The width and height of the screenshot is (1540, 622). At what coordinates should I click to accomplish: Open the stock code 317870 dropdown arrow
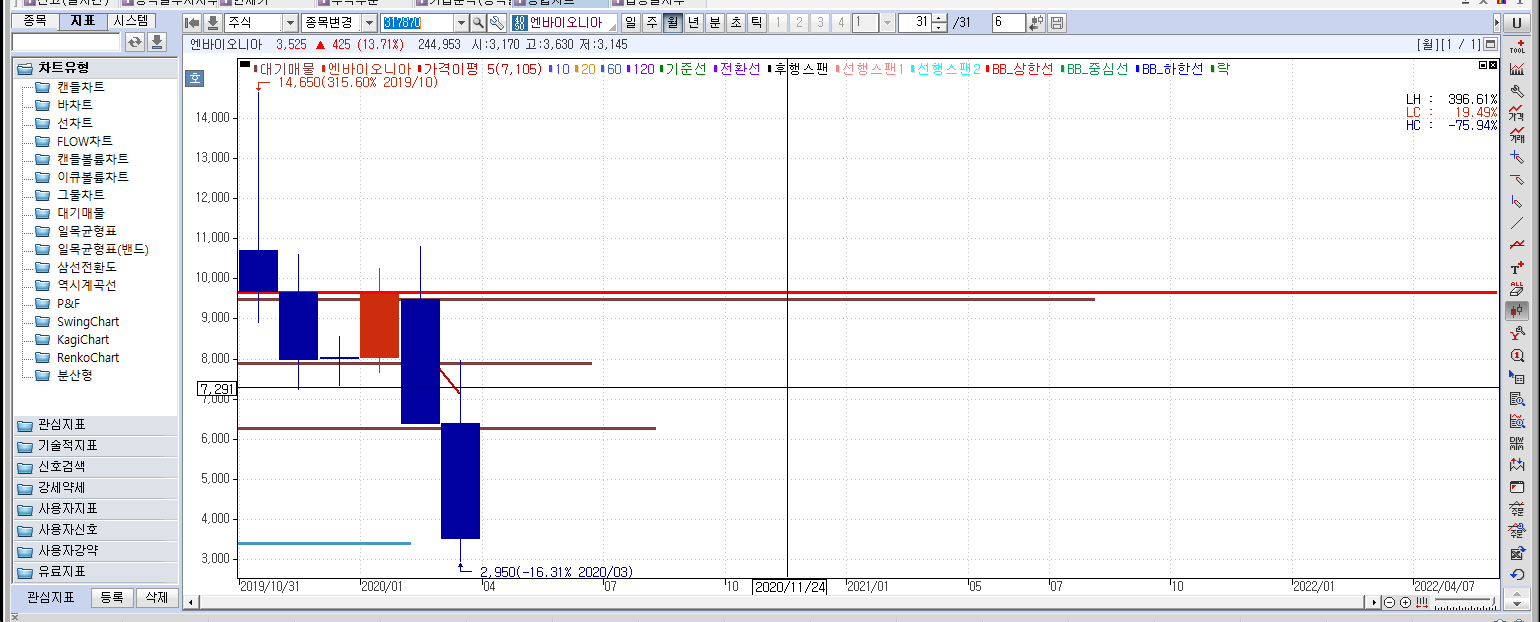pos(461,23)
